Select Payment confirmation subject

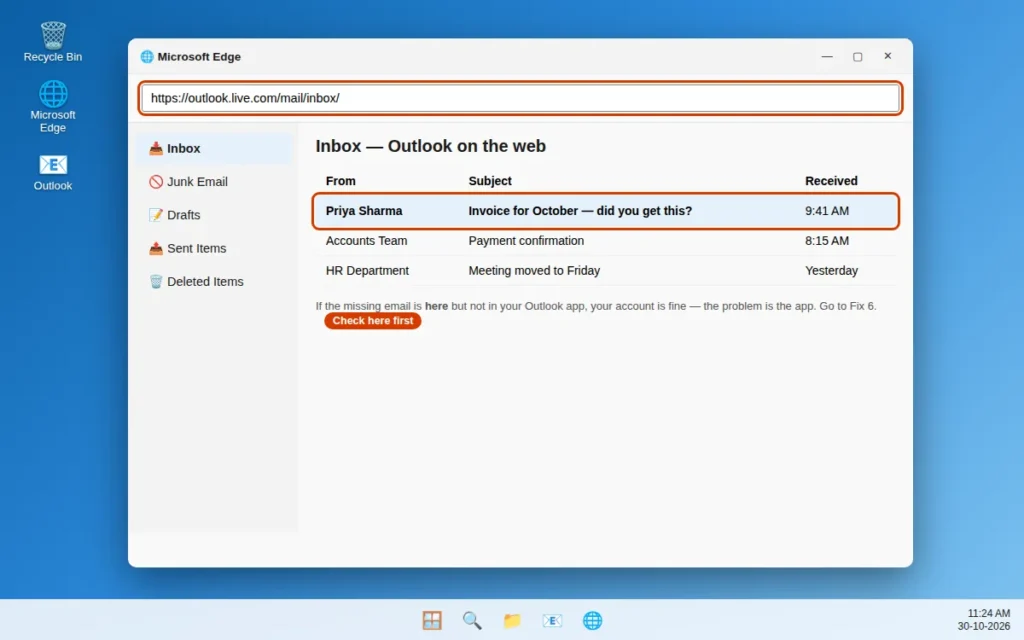(x=526, y=241)
